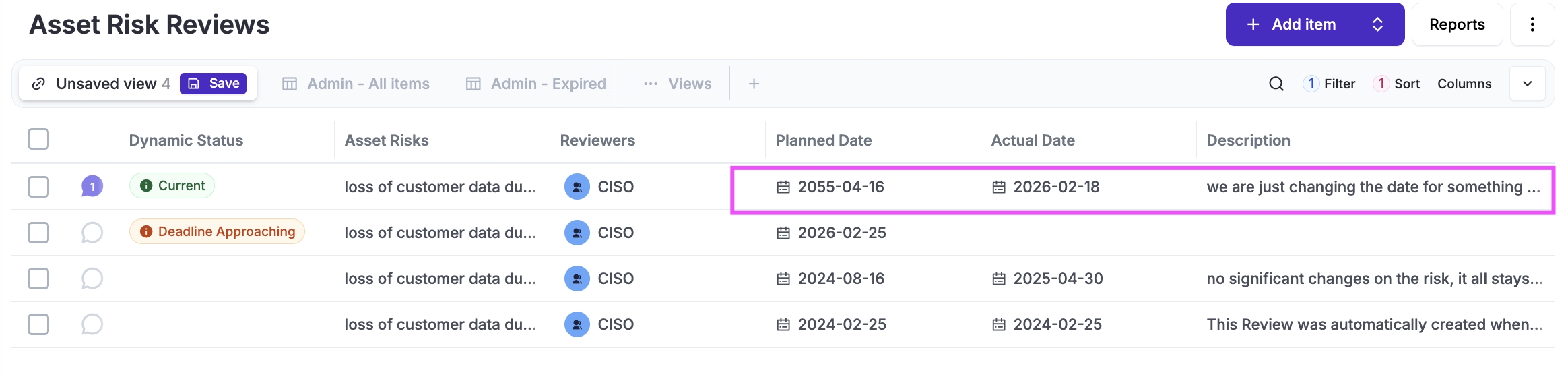The height and width of the screenshot is (379, 1568).
Task: Switch to Admin - Expired view
Action: click(x=536, y=84)
